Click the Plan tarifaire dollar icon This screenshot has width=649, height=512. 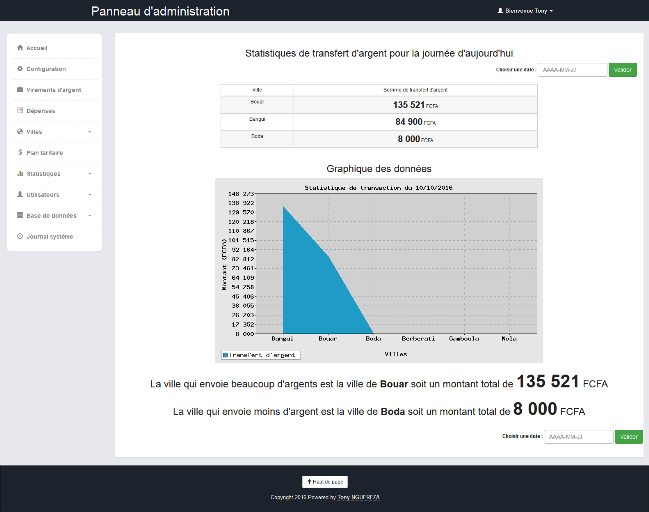coord(20,153)
